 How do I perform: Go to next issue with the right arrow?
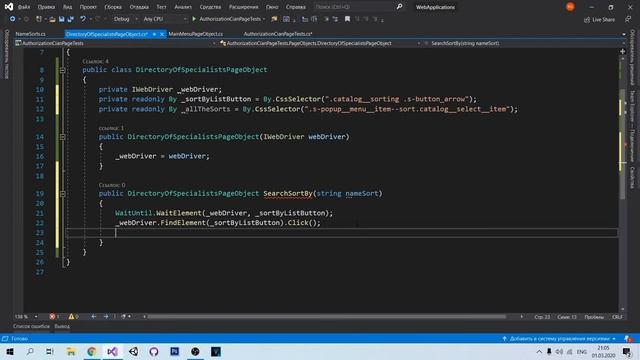point(106,317)
